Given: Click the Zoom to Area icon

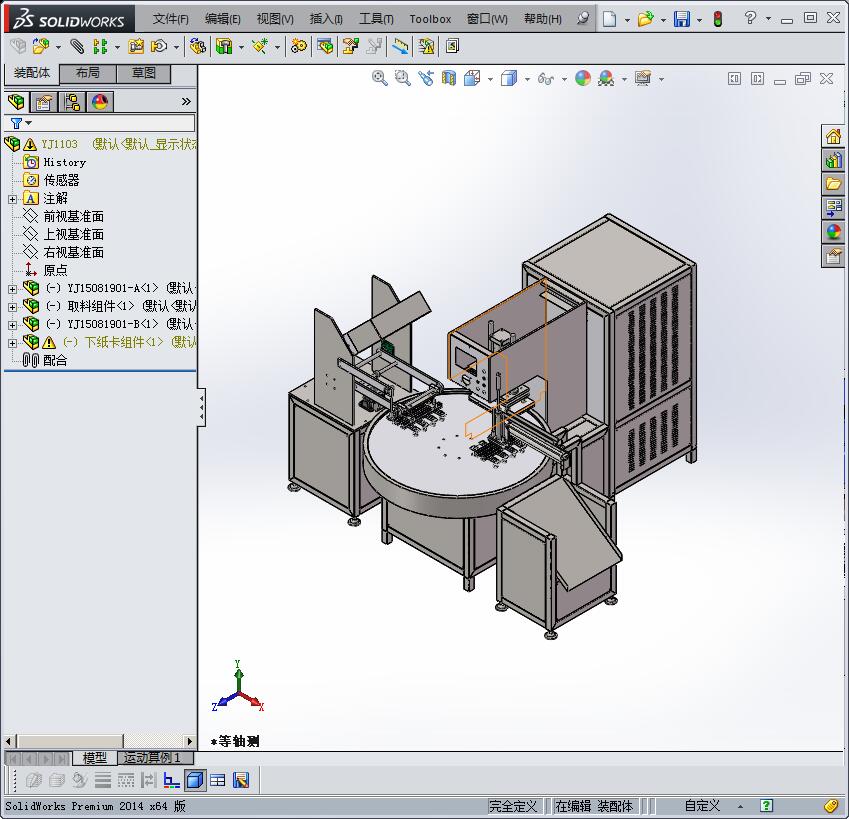Looking at the screenshot, I should [x=402, y=78].
